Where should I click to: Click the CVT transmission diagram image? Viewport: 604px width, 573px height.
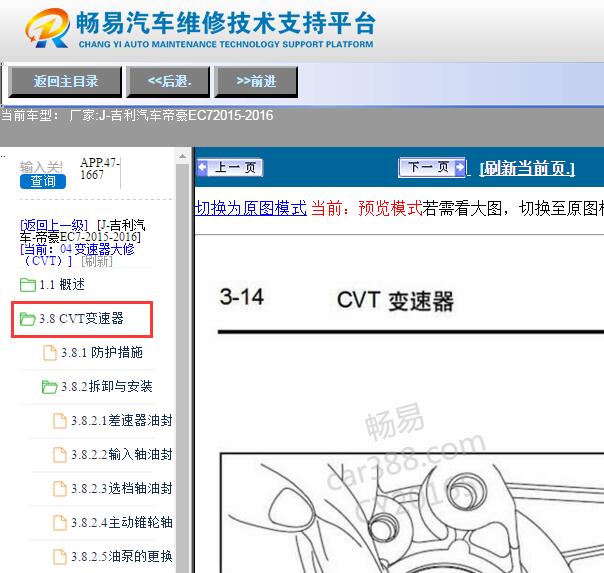click(412, 513)
